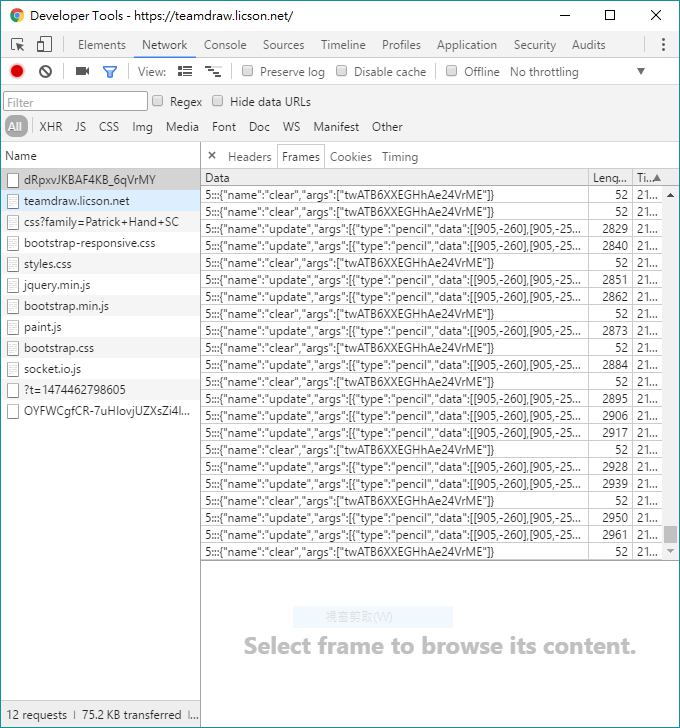Viewport: 680px width, 728px height.
Task: Open the Security tab
Action: click(x=534, y=45)
